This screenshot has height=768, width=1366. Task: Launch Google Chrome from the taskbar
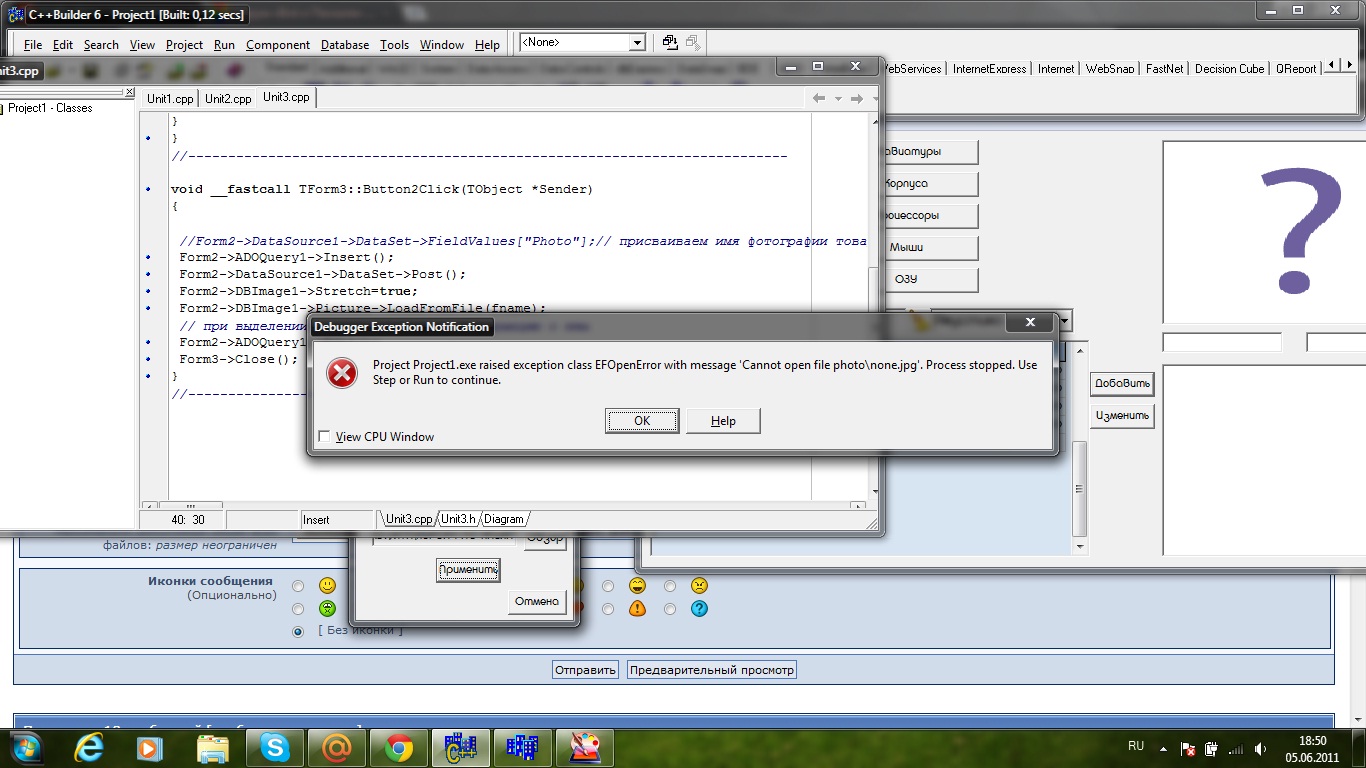(399, 747)
